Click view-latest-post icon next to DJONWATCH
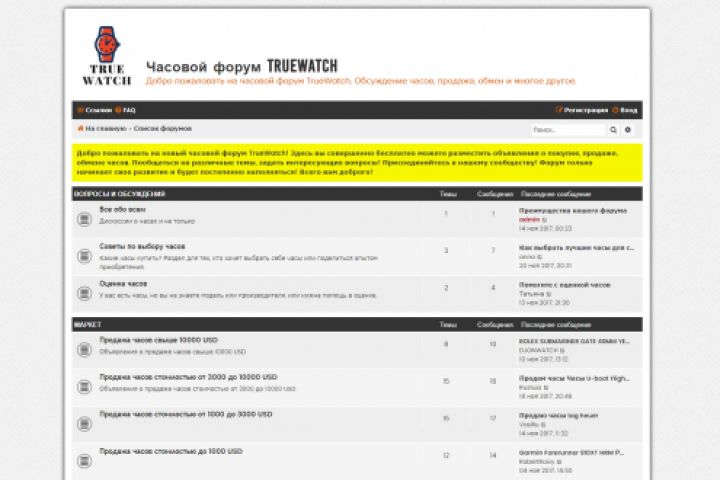The image size is (720, 480). [562, 350]
